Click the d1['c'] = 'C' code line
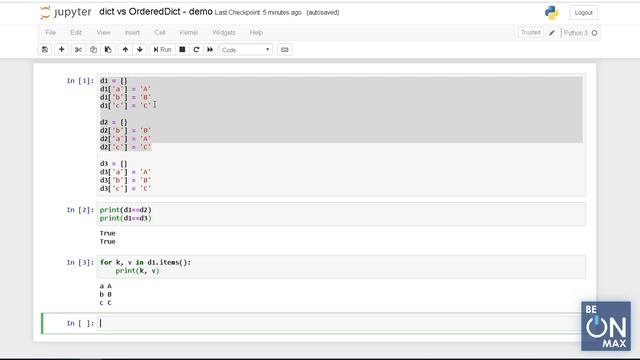This screenshot has height=360, width=640. pos(125,105)
